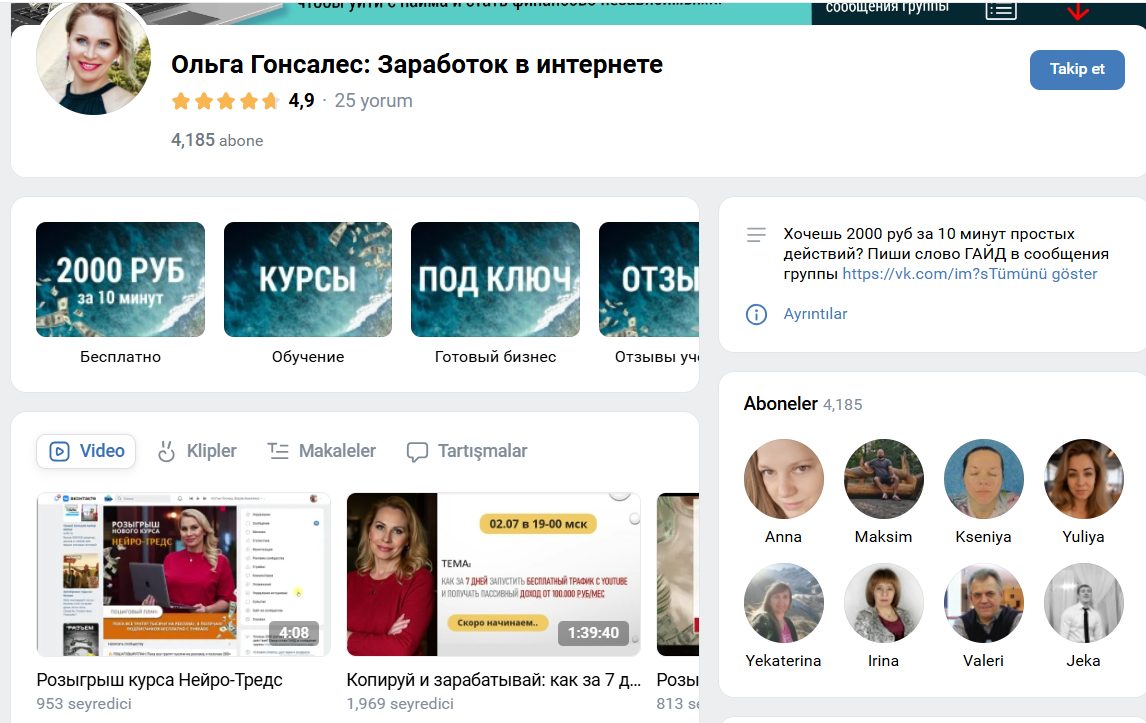Open subscriber Valeri's avatar
The height and width of the screenshot is (723, 1146).
984,603
